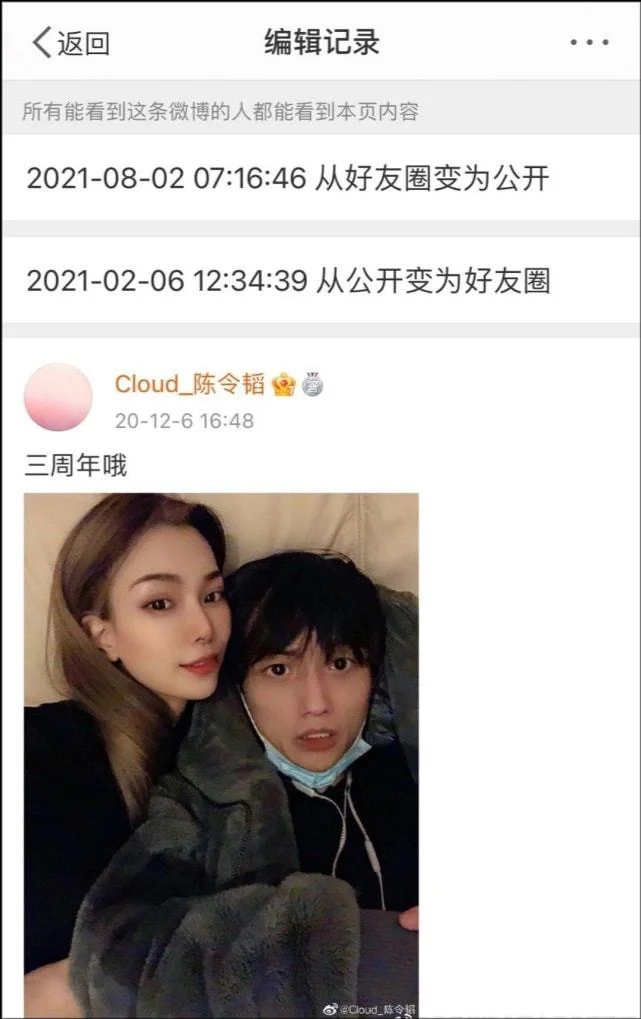641x1019 pixels.
Task: Tap the back chevron arrow
Action: 42,43
